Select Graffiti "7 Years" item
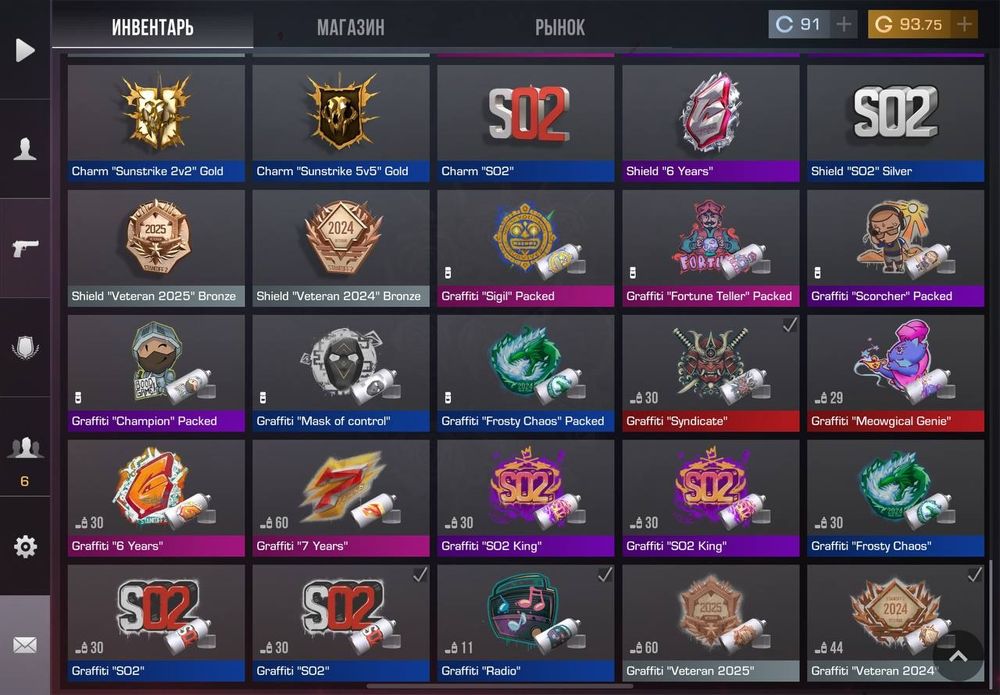This screenshot has height=695, width=1000. point(341,498)
